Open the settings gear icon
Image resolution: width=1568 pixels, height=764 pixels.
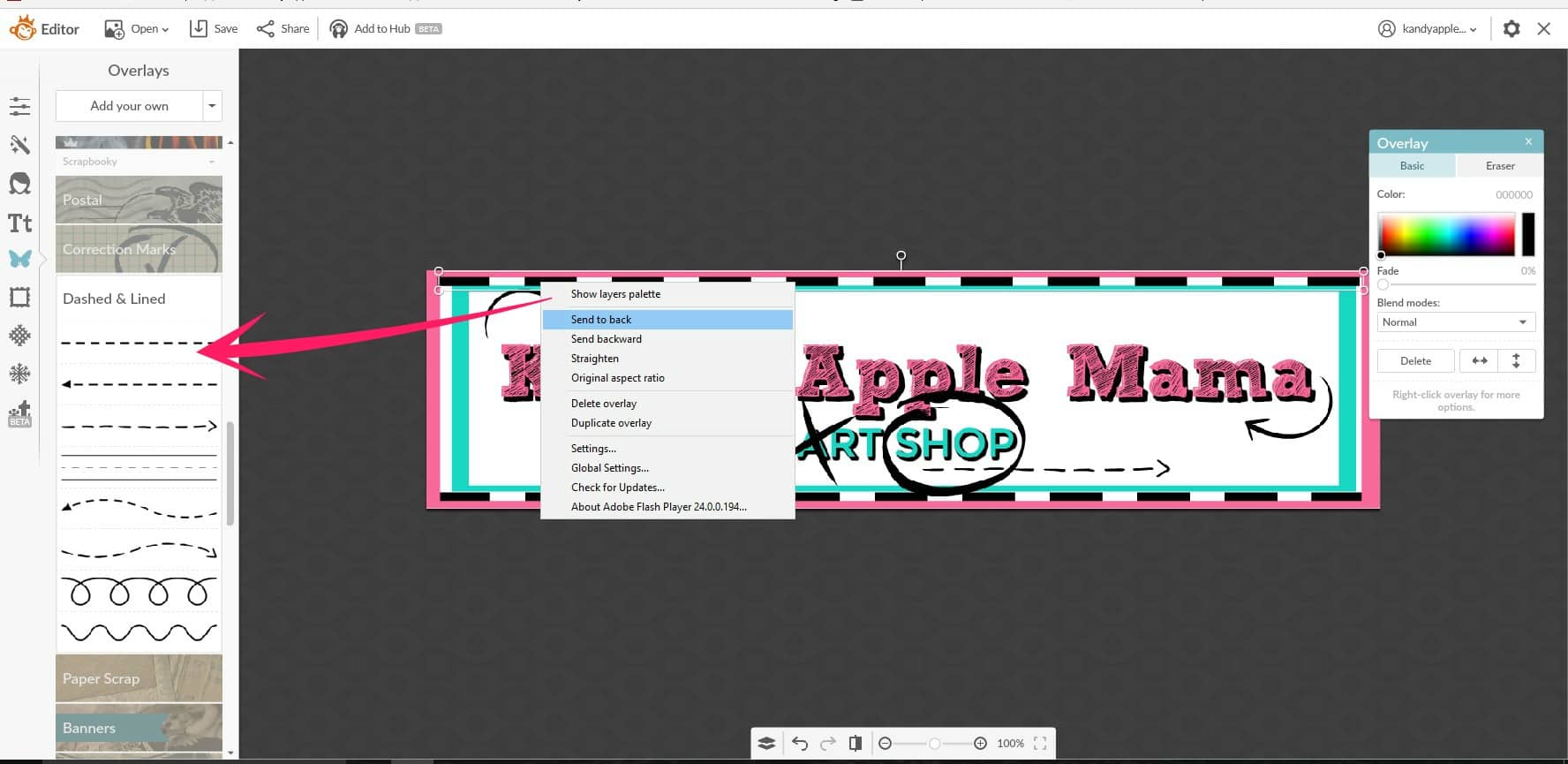(x=1511, y=28)
